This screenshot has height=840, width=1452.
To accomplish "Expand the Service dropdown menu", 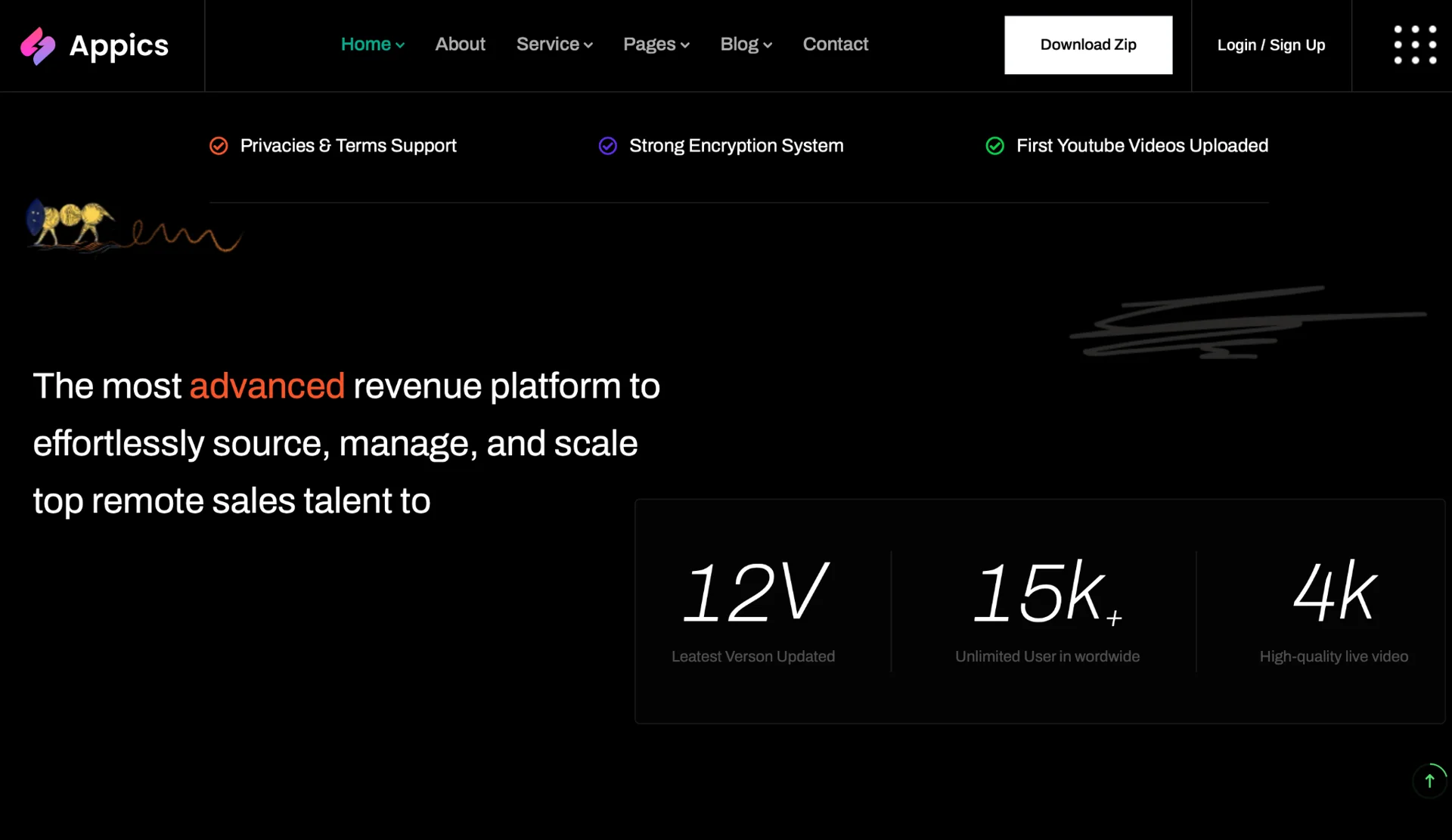I will (x=554, y=45).
